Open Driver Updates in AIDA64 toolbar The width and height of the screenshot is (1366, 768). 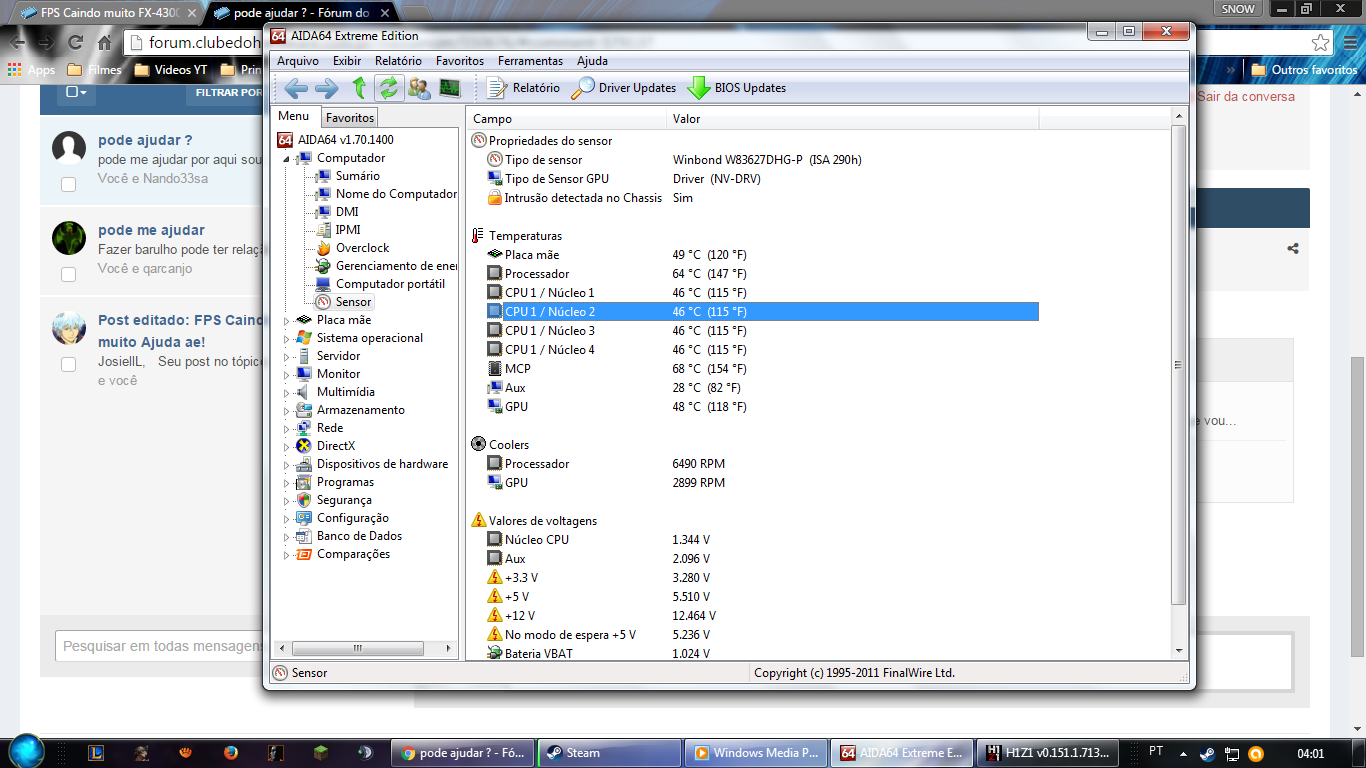[623, 88]
